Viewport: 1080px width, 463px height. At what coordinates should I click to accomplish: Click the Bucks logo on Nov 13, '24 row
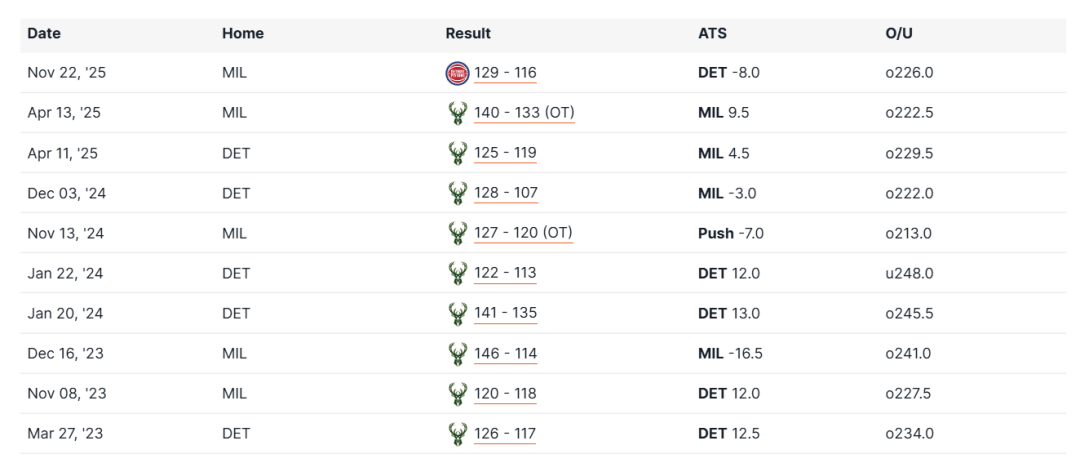click(x=457, y=233)
